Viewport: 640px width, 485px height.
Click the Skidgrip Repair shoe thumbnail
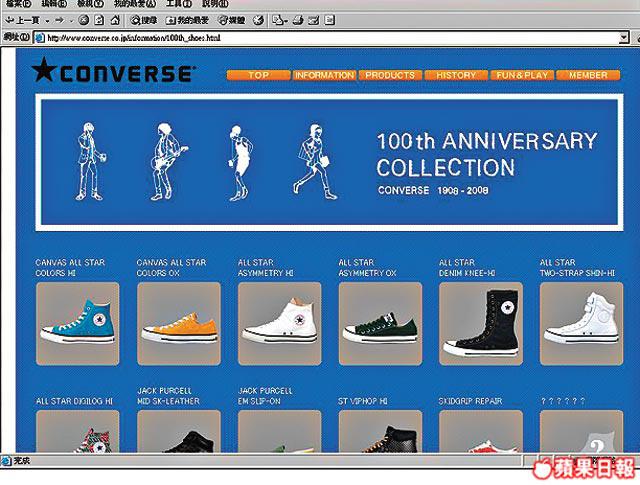[x=481, y=431]
